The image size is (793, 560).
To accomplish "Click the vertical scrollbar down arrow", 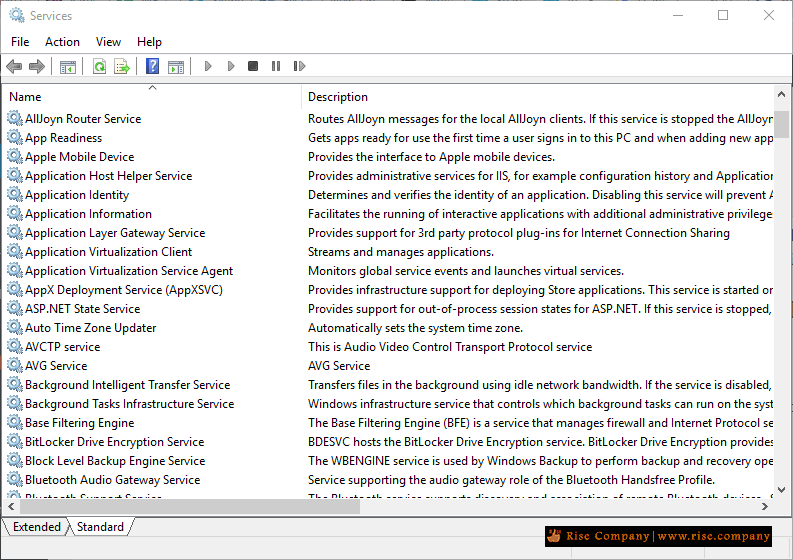I will [781, 489].
